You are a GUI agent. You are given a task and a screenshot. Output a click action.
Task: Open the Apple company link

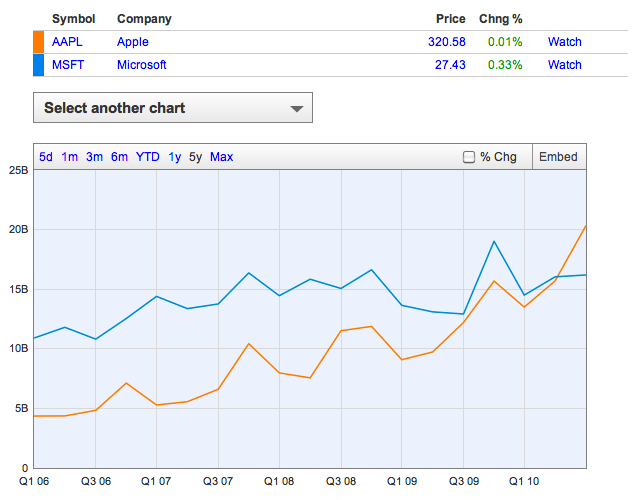pyautogui.click(x=133, y=42)
